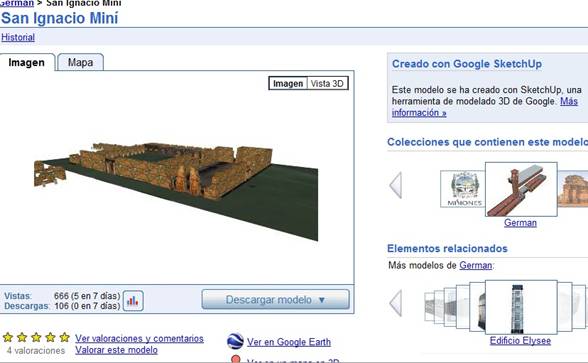
Task: Open the statistics bar chart icon
Action: click(133, 301)
